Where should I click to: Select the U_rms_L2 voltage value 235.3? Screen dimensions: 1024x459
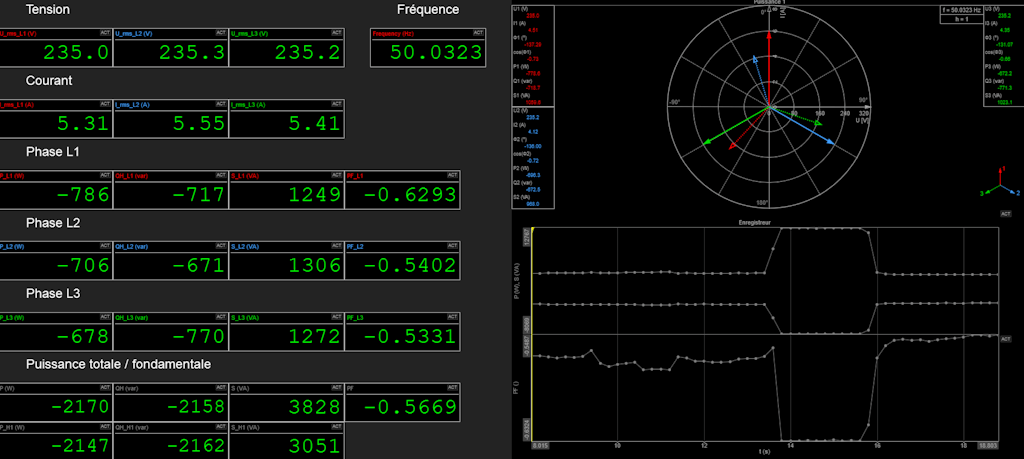(x=192, y=52)
